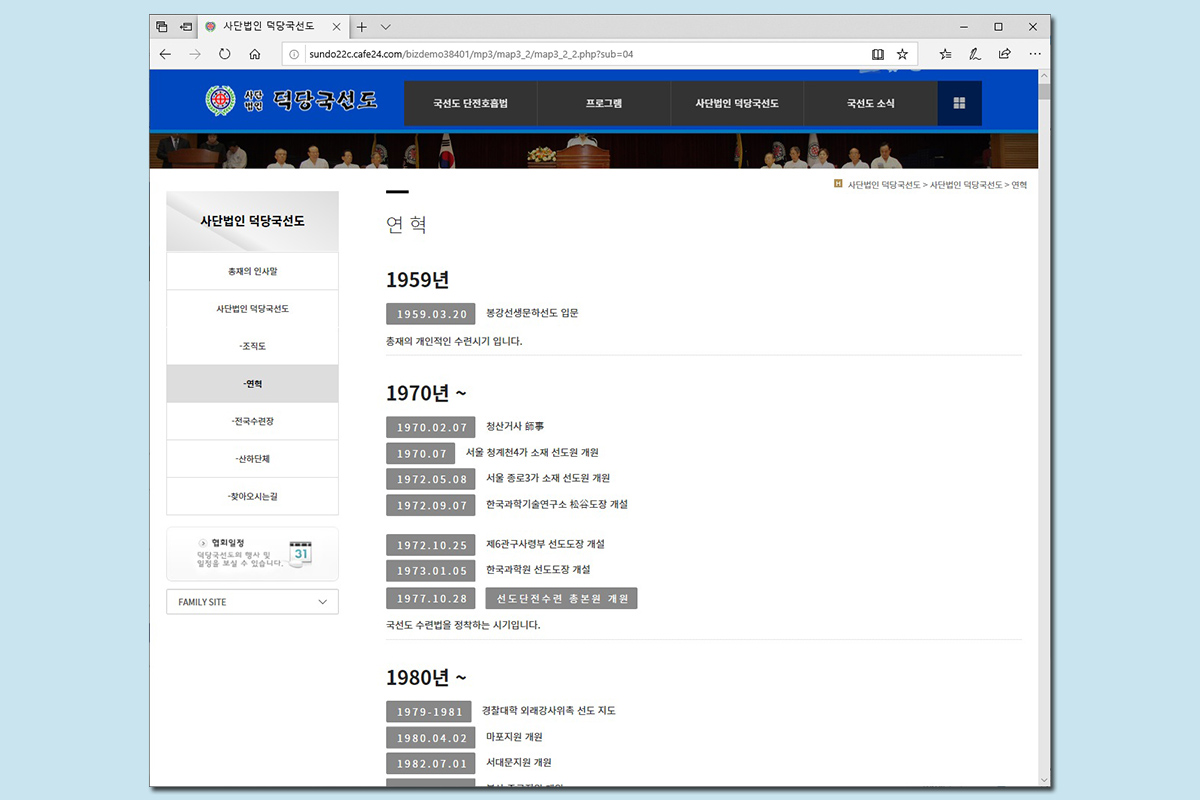The width and height of the screenshot is (1200, 800).
Task: Open a new tab with plus button
Action: [362, 27]
